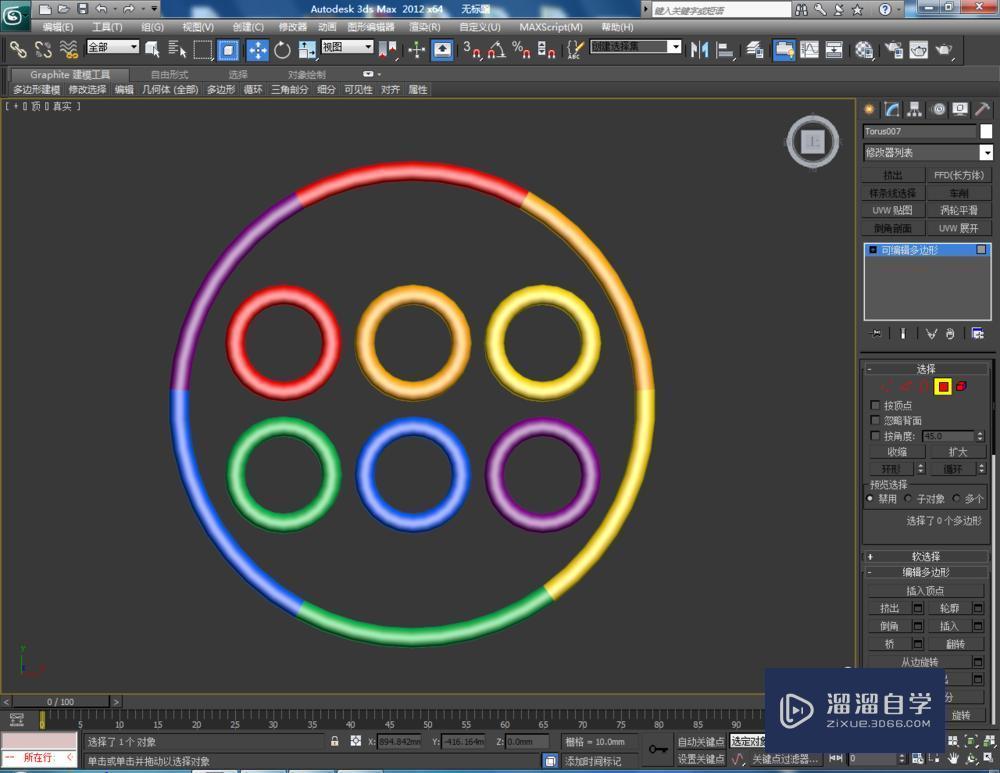Click the object color swatch beside Torus007
The image size is (1000, 773).
pos(984,131)
